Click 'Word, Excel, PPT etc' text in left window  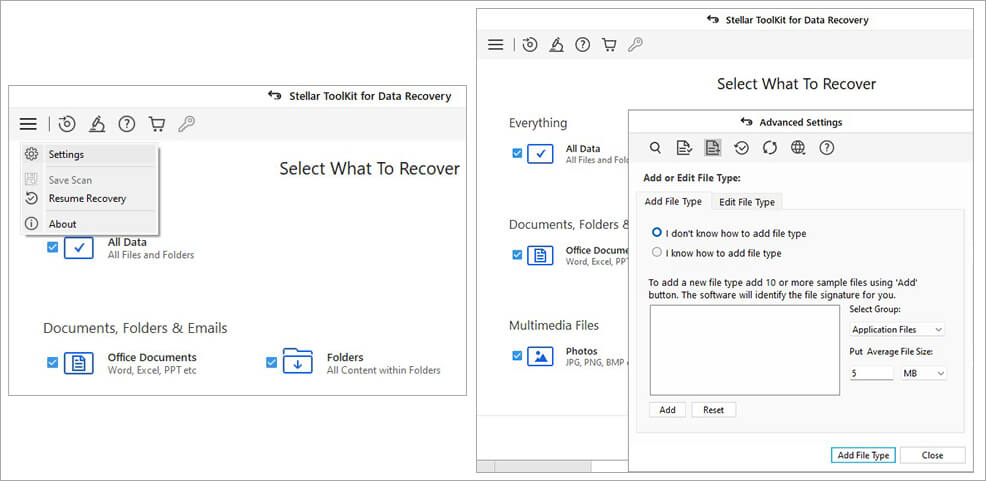152,370
